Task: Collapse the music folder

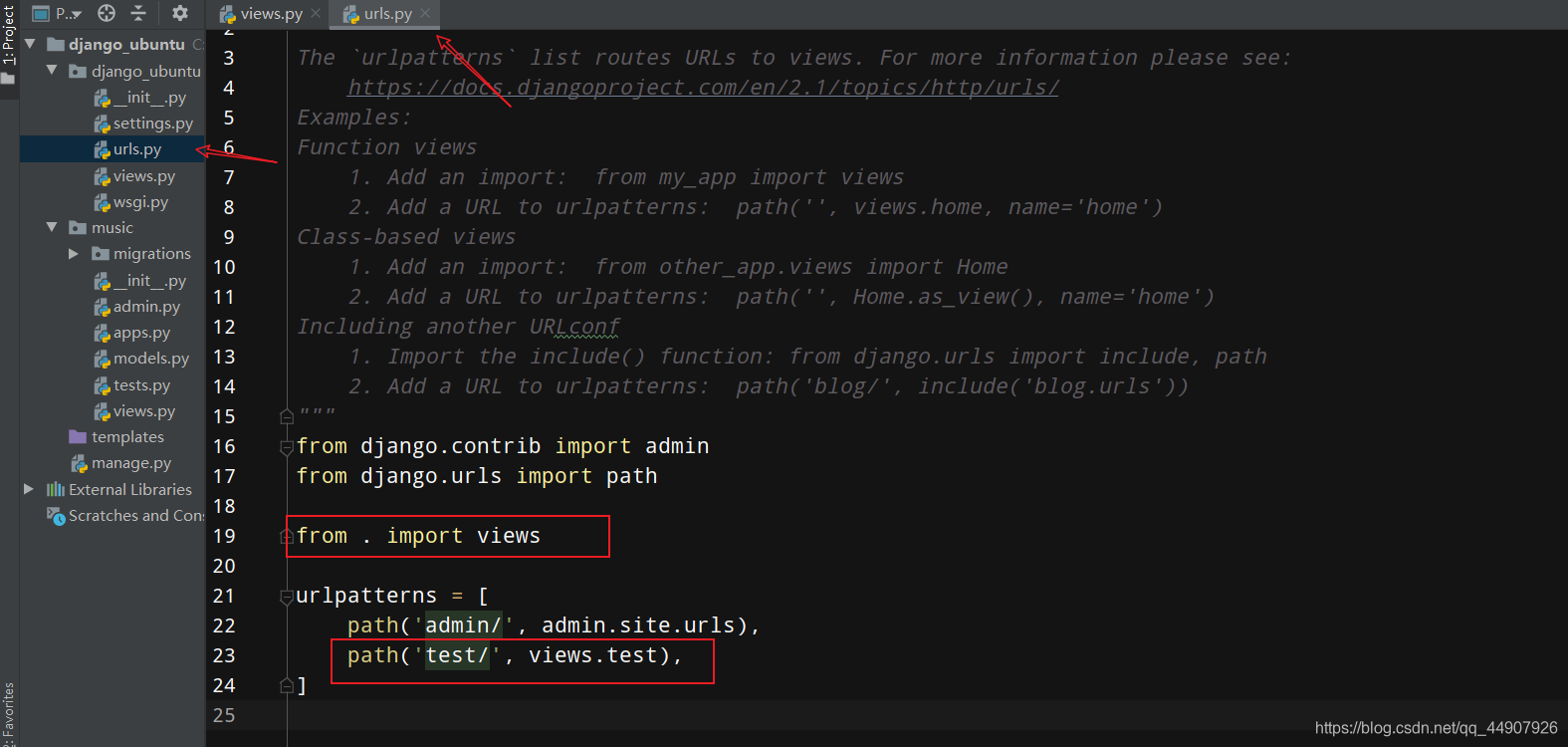Action: [x=52, y=227]
